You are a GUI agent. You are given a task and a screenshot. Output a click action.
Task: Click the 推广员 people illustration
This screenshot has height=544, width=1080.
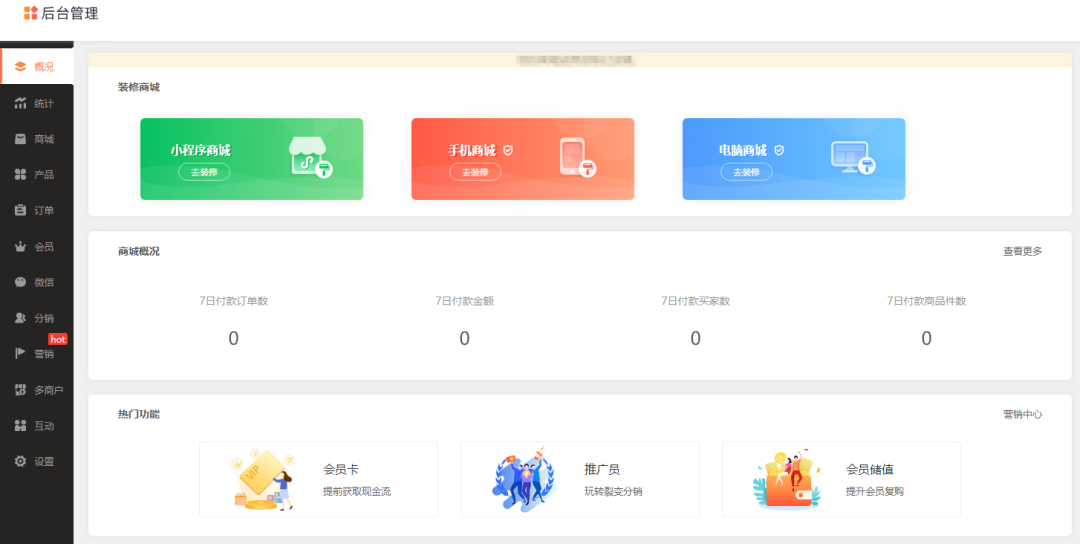click(524, 479)
